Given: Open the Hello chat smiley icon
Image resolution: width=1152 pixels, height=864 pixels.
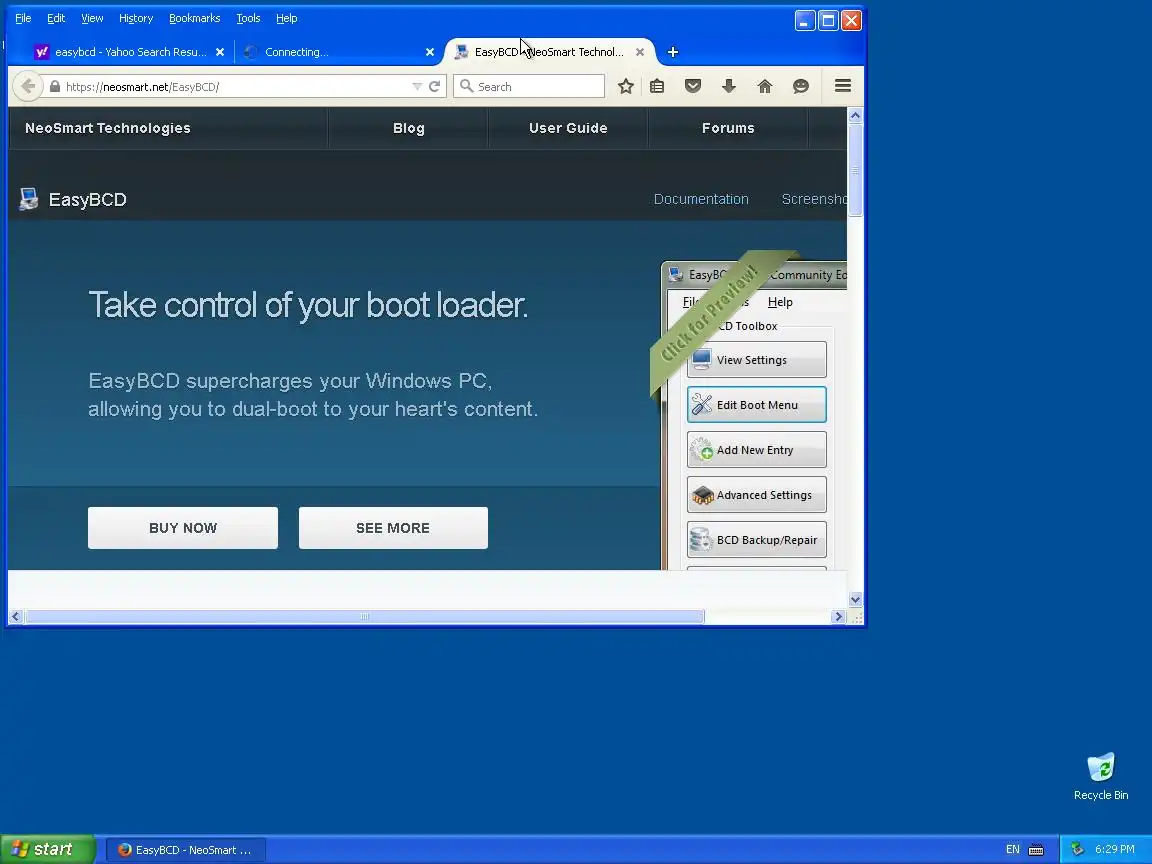Looking at the screenshot, I should click(801, 86).
